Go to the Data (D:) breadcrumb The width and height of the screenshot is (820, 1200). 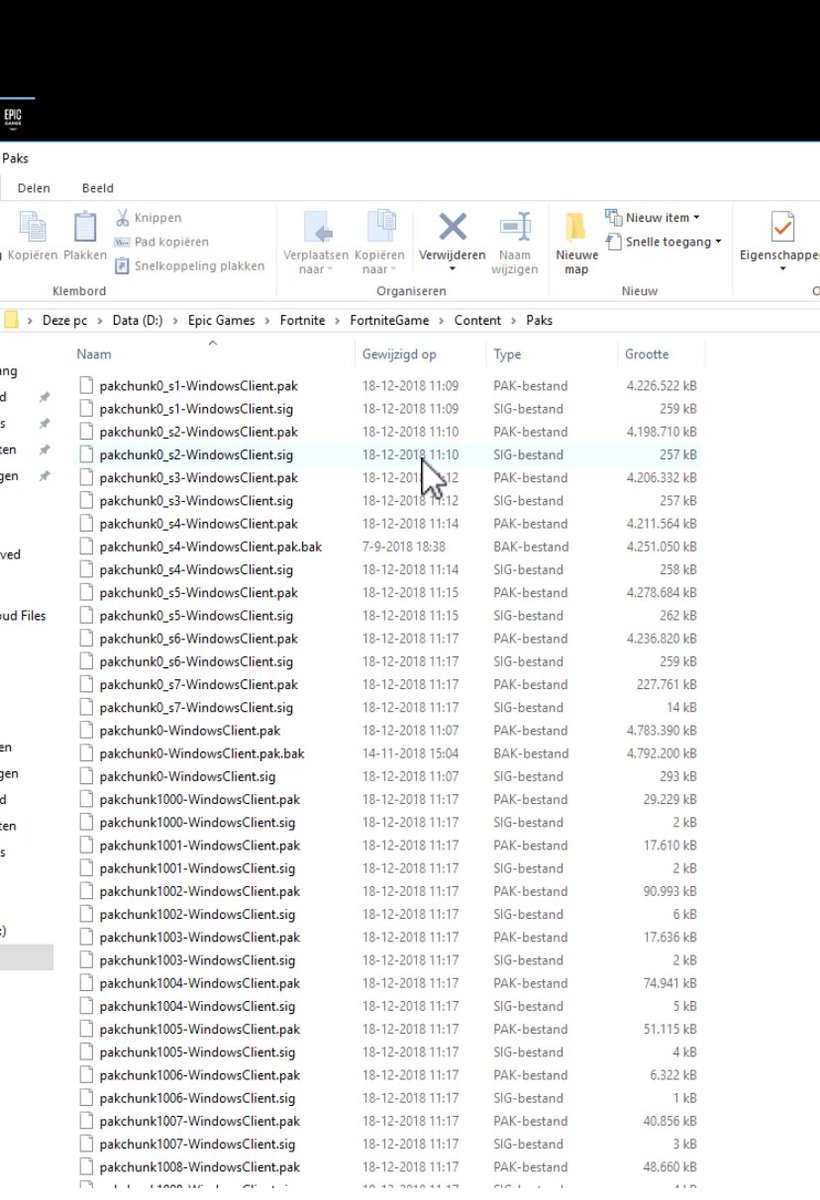pos(138,321)
